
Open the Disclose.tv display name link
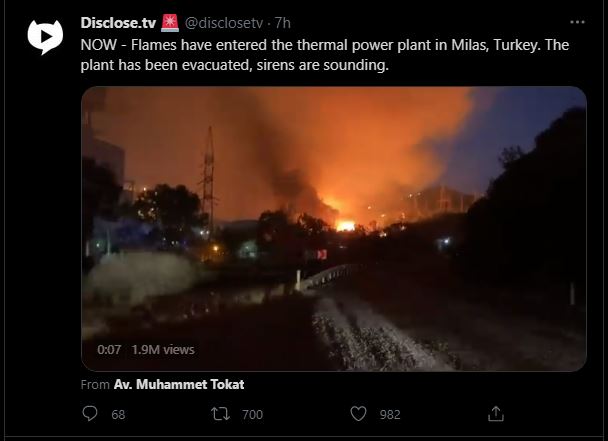(x=118, y=23)
